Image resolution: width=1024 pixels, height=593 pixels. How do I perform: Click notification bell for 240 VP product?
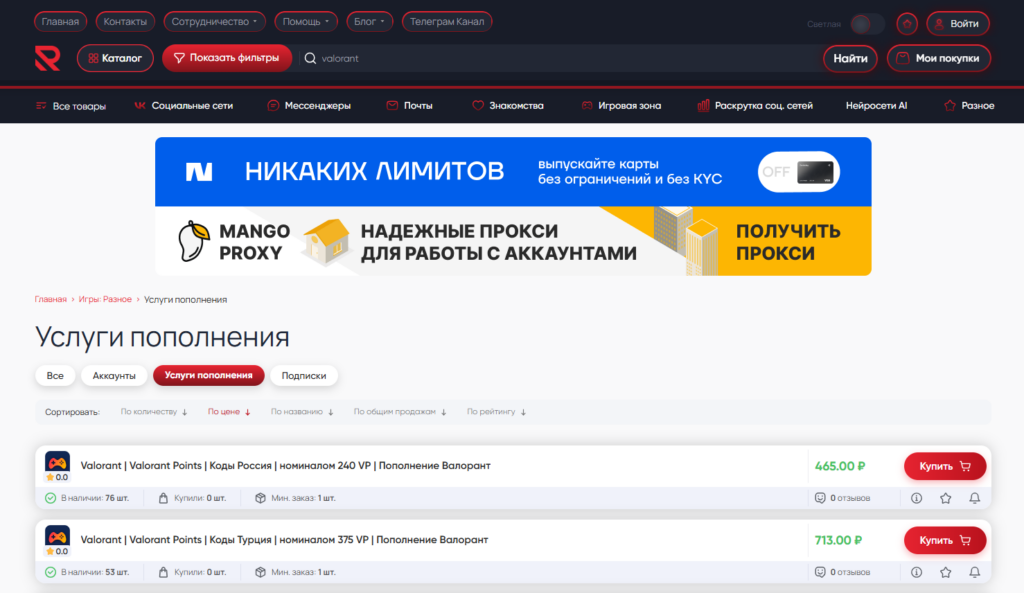(974, 498)
